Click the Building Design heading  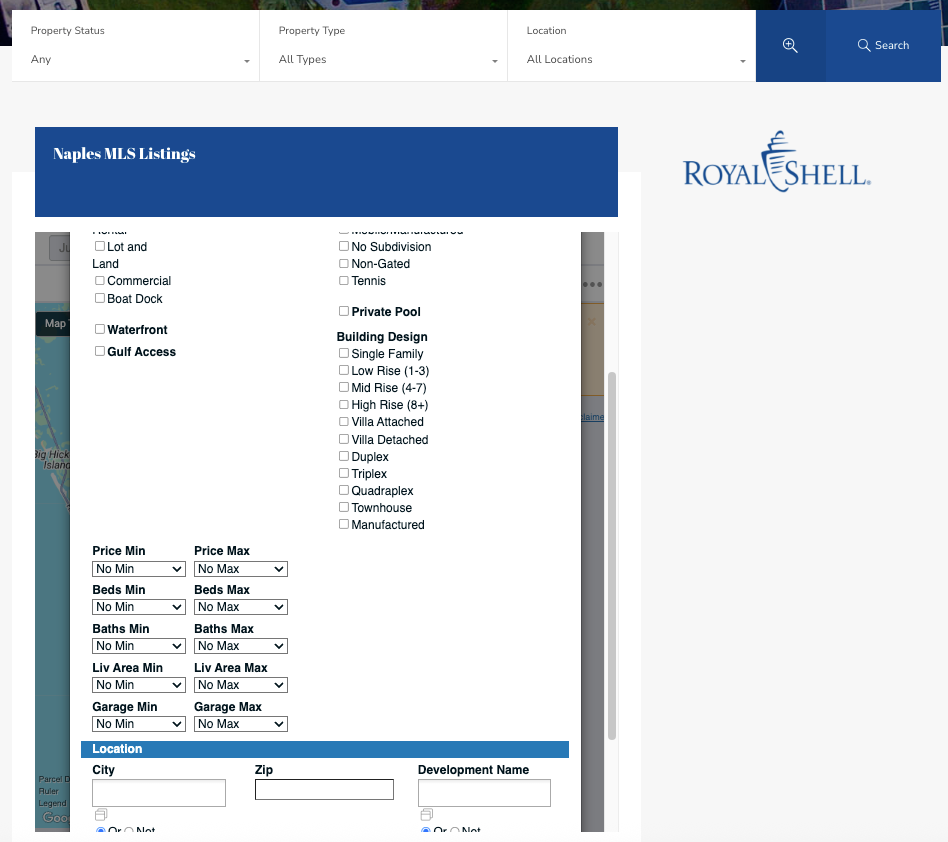tap(382, 337)
